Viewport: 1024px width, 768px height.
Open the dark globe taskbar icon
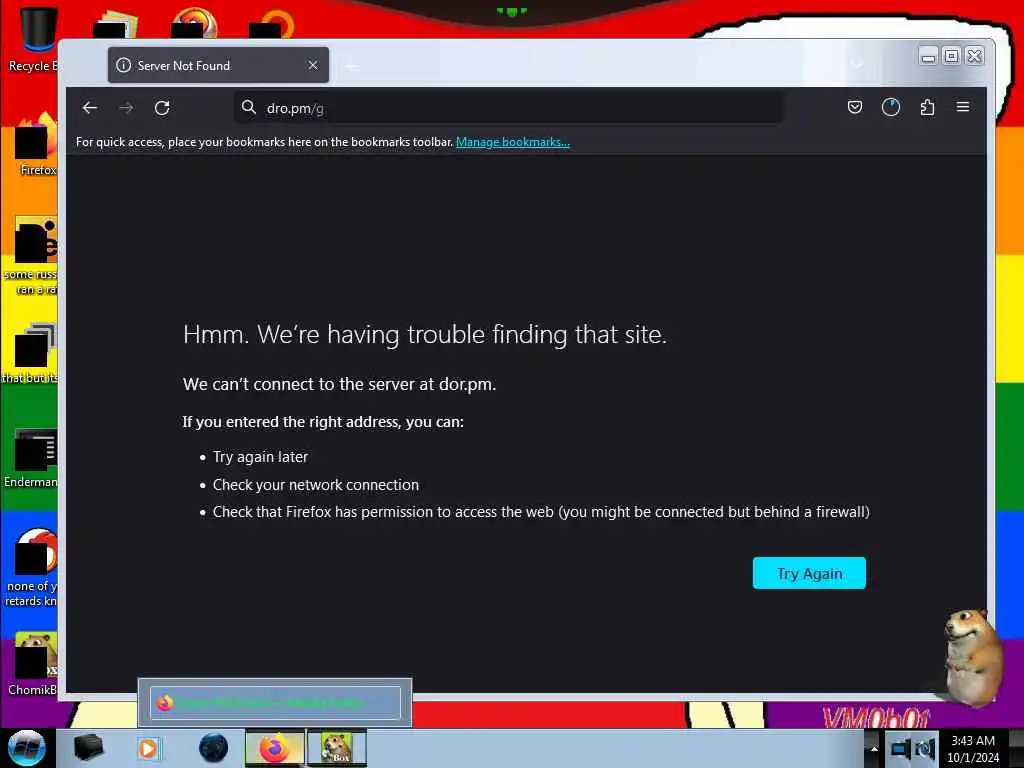tap(214, 748)
